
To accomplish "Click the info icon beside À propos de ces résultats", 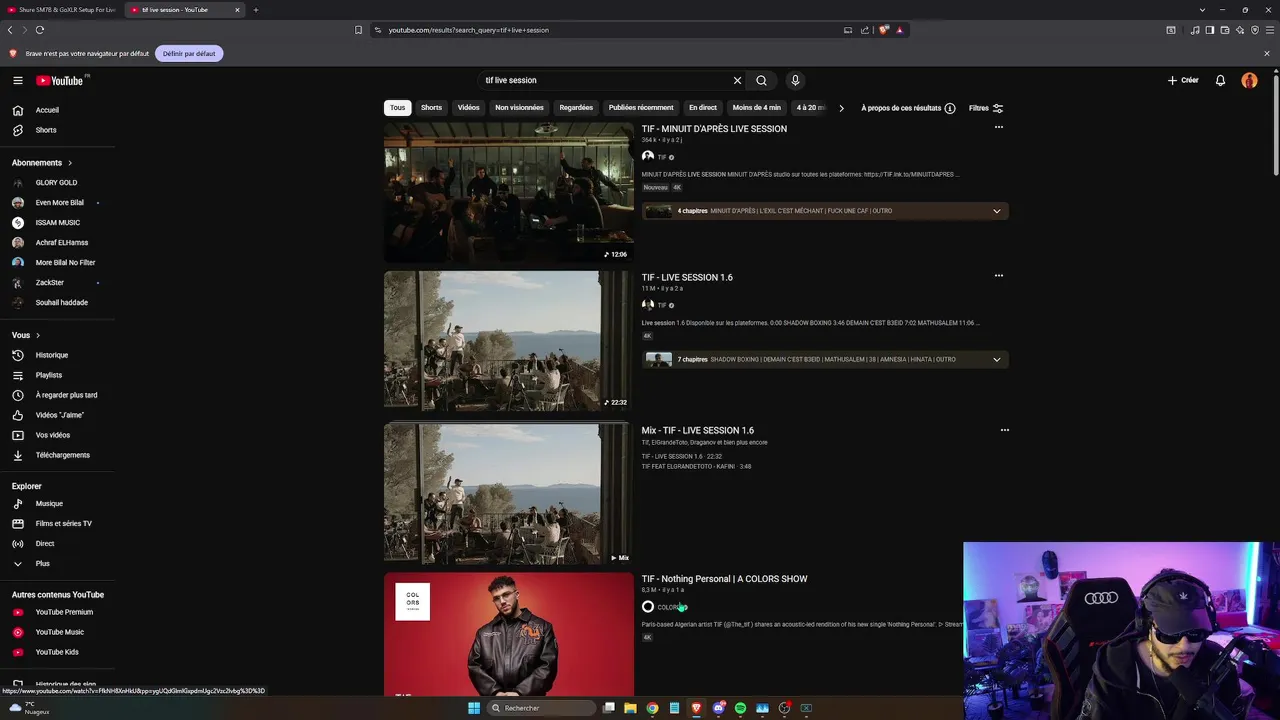I will (x=950, y=108).
